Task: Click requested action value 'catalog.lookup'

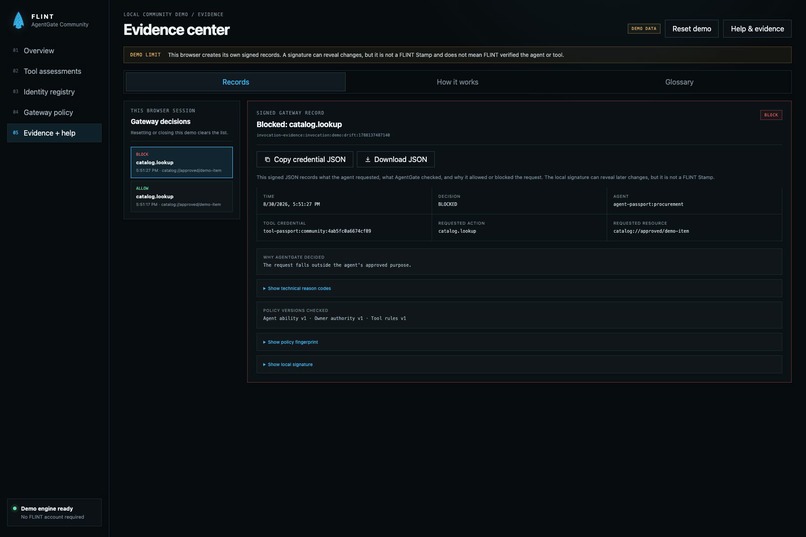Action: pyautogui.click(x=457, y=231)
